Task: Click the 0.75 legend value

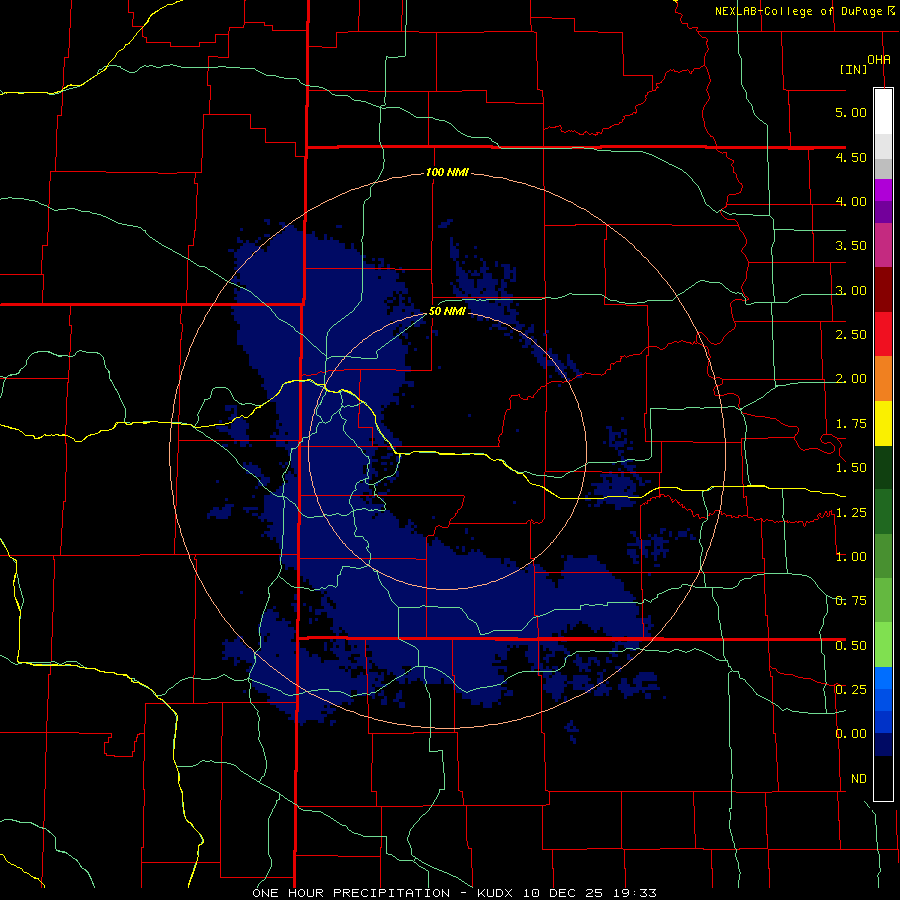Action: 851,601
